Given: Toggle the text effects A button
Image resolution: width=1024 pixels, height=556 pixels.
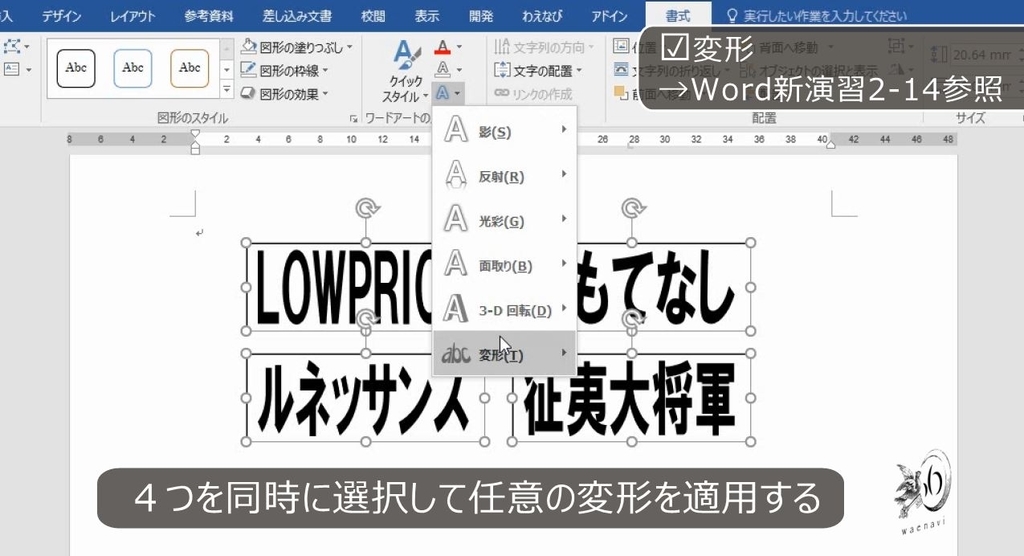Looking at the screenshot, I should click(448, 93).
